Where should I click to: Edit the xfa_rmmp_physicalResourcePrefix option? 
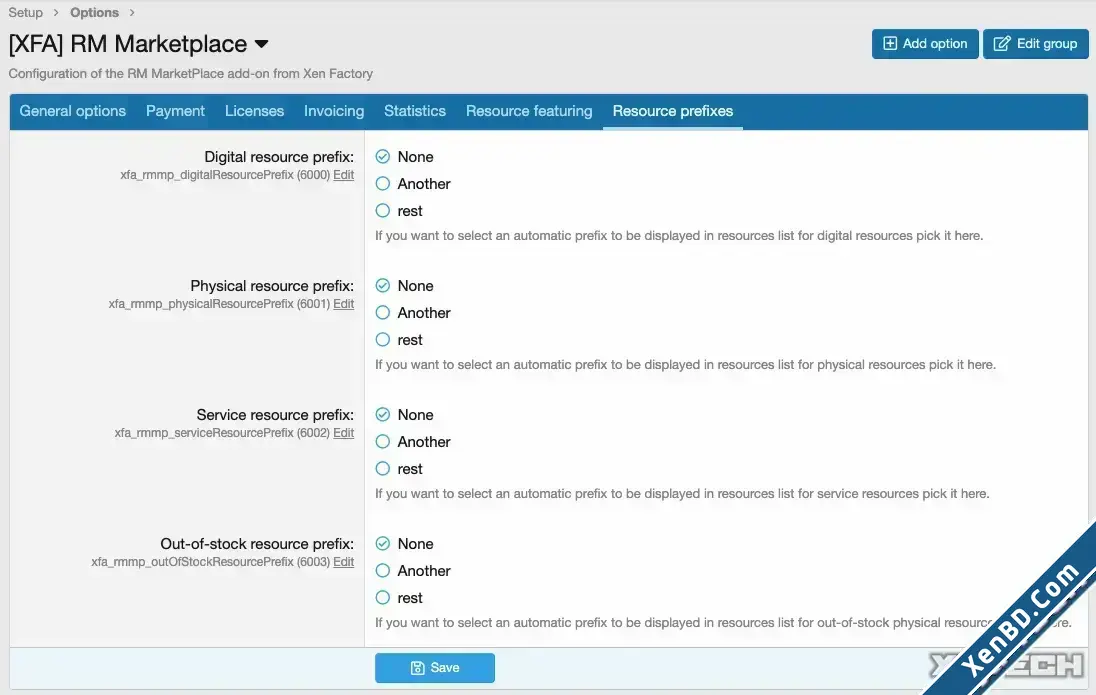[x=343, y=304]
